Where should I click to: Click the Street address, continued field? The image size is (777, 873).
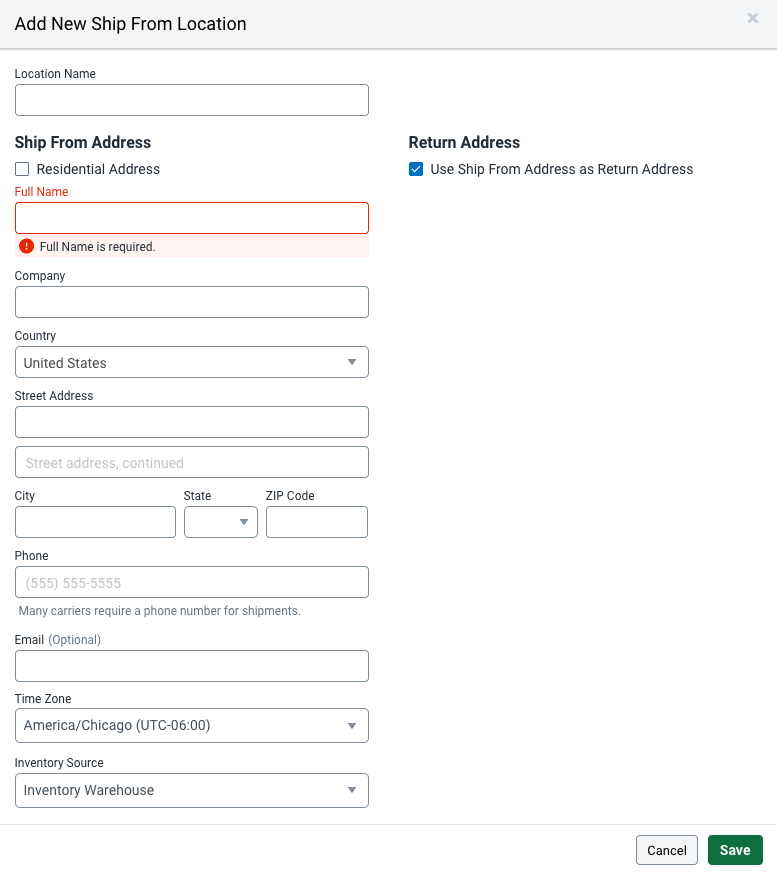(x=191, y=462)
